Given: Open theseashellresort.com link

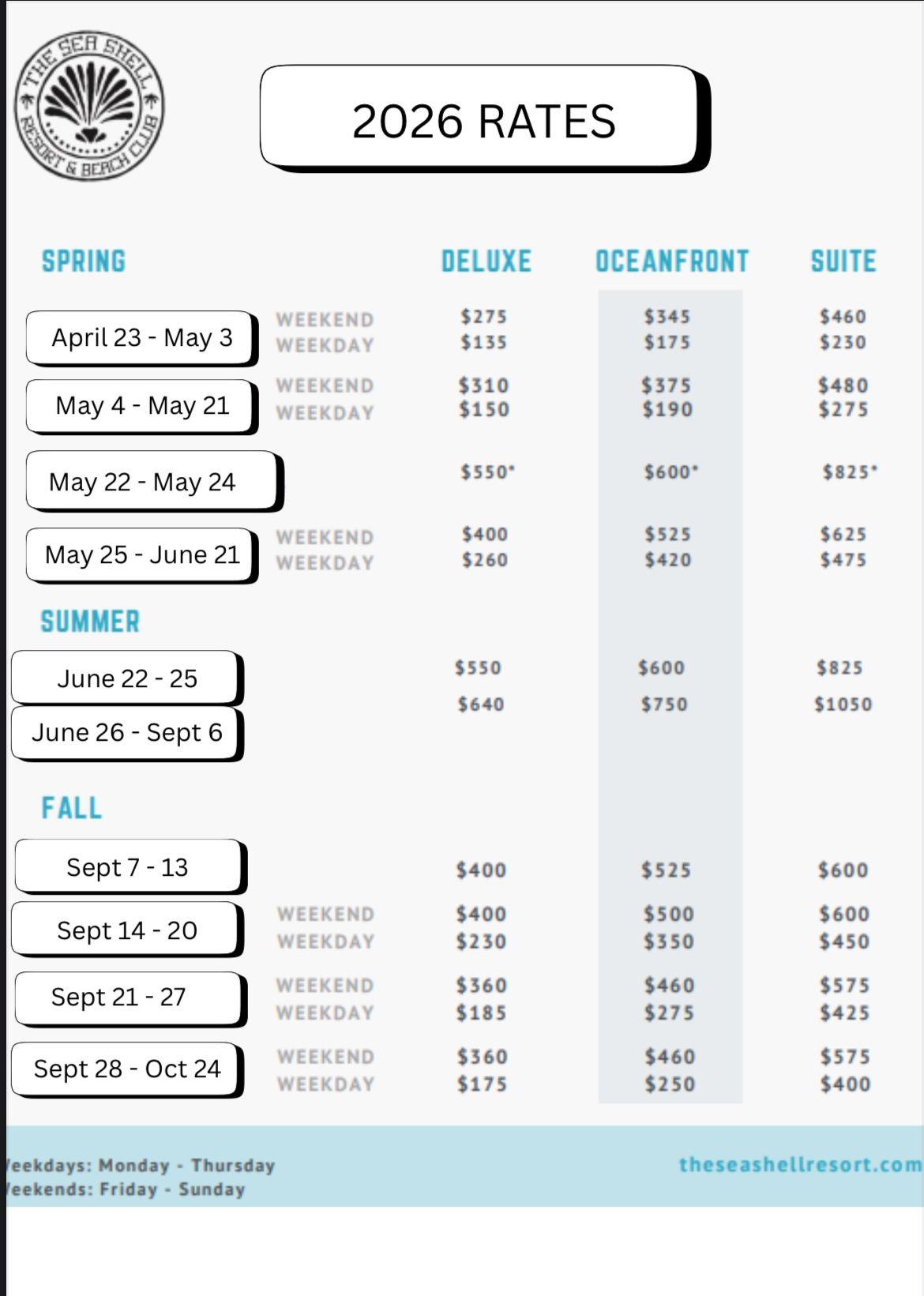Looking at the screenshot, I should coord(800,1164).
